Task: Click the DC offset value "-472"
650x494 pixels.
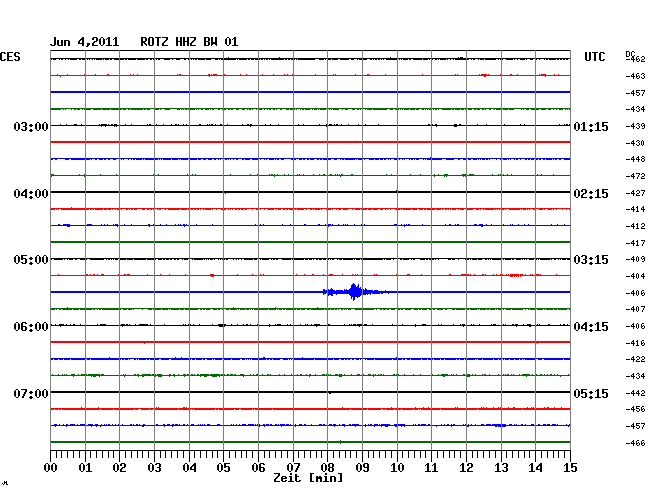Action: (635, 176)
